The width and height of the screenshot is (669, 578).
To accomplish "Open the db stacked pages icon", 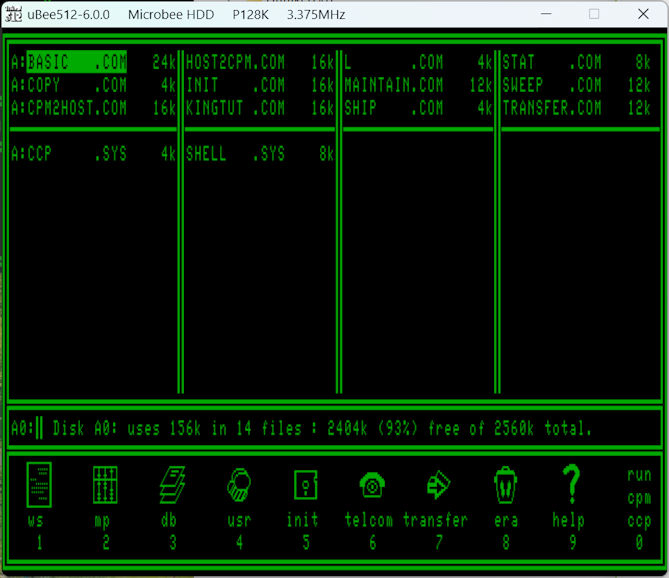I will (172, 485).
